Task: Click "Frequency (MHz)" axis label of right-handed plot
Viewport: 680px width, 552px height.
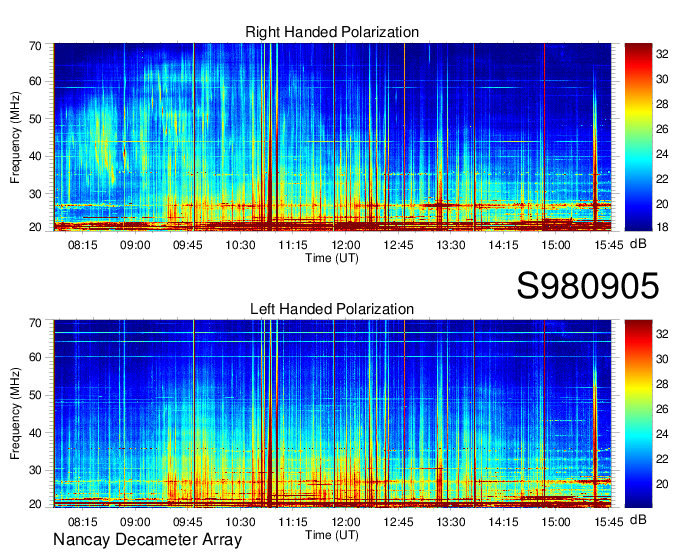Action: tap(15, 137)
